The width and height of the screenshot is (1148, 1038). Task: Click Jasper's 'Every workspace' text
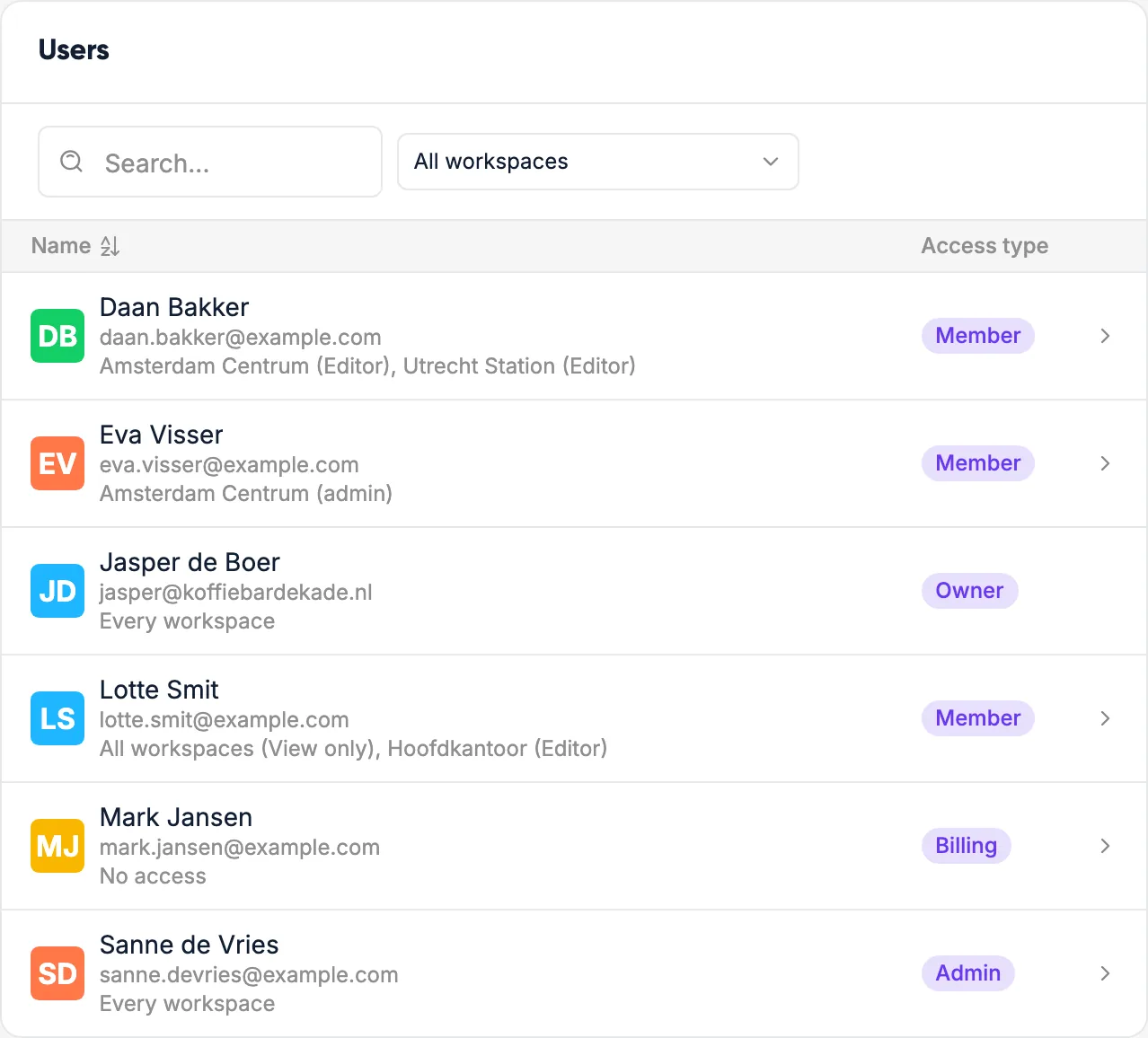(188, 621)
